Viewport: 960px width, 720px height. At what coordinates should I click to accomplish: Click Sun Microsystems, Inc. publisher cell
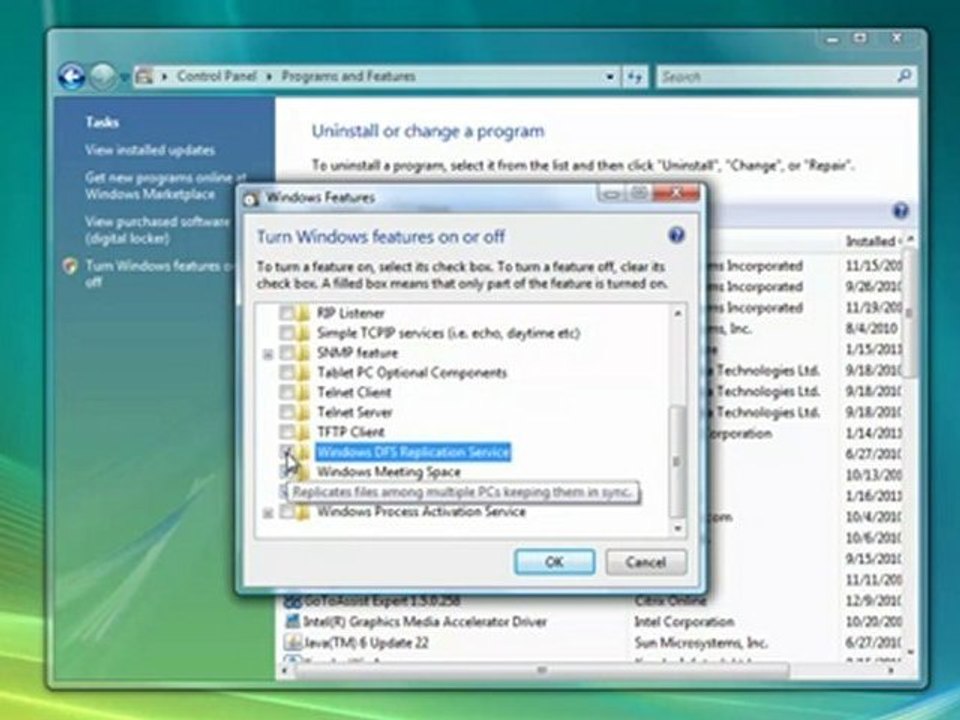[700, 642]
